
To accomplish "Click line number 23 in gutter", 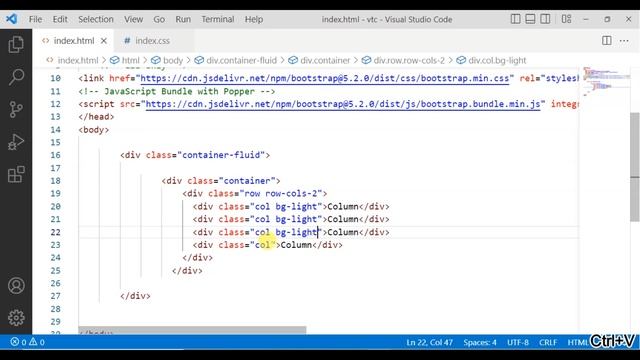I will pyautogui.click(x=56, y=245).
